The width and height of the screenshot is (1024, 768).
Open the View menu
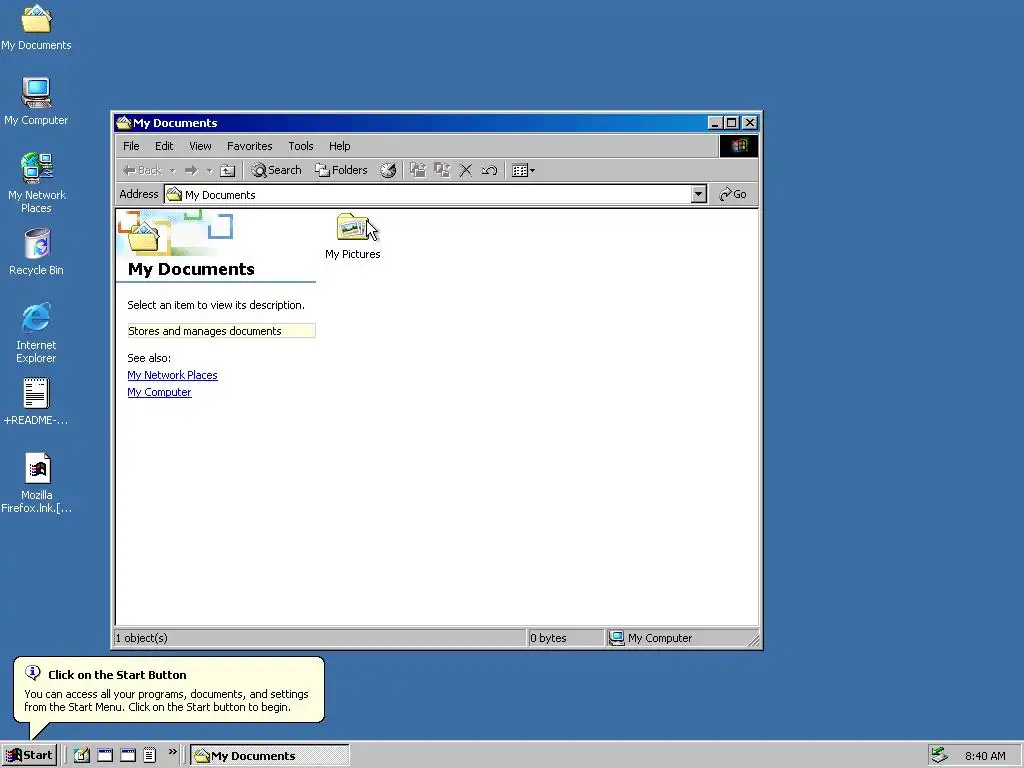[200, 146]
